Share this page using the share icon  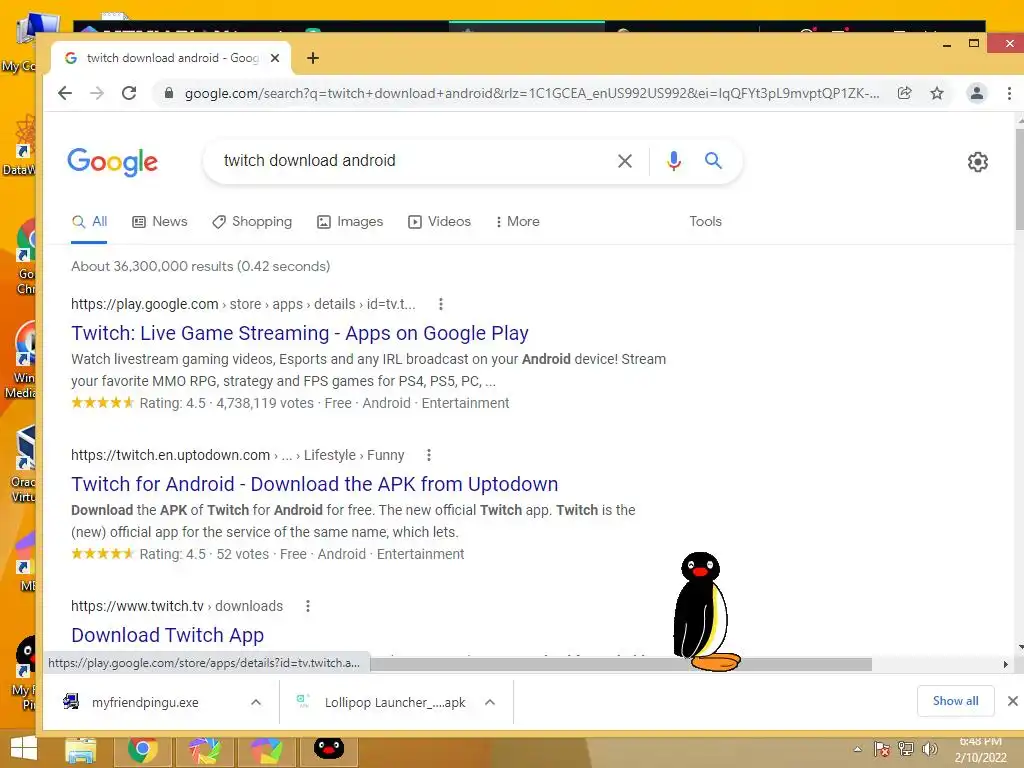[904, 93]
